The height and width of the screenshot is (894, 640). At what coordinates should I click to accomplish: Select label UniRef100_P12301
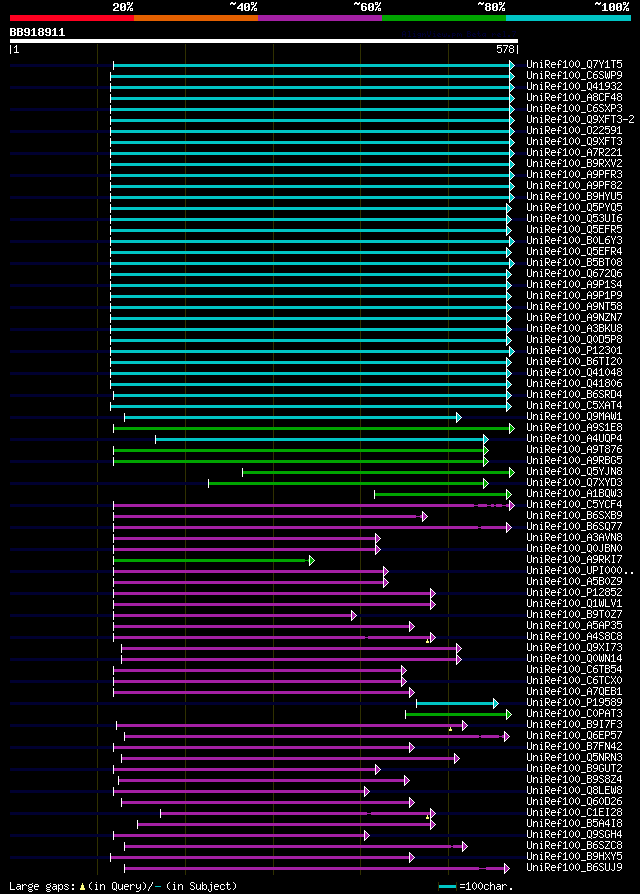[x=574, y=351]
